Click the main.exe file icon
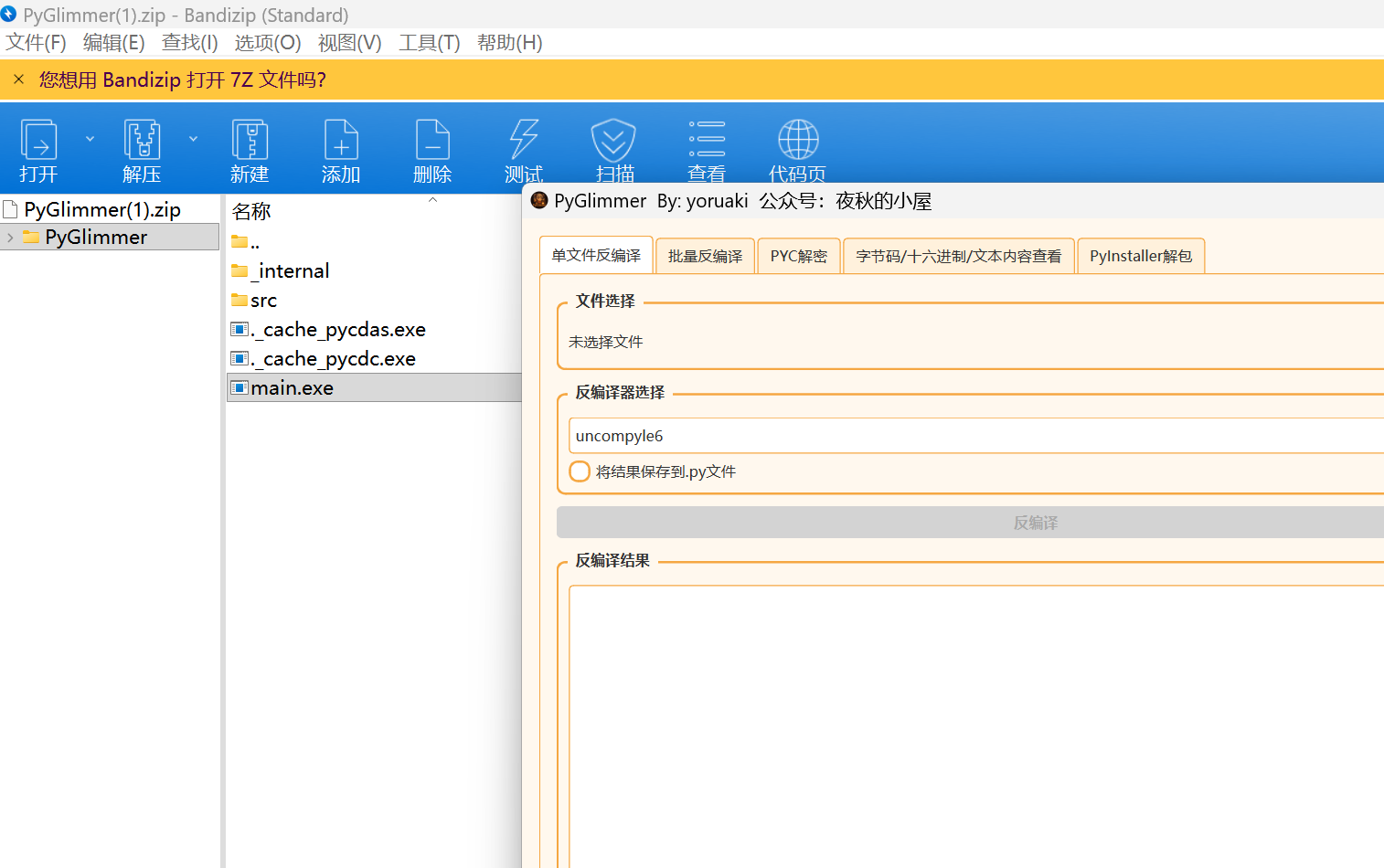 (x=240, y=387)
